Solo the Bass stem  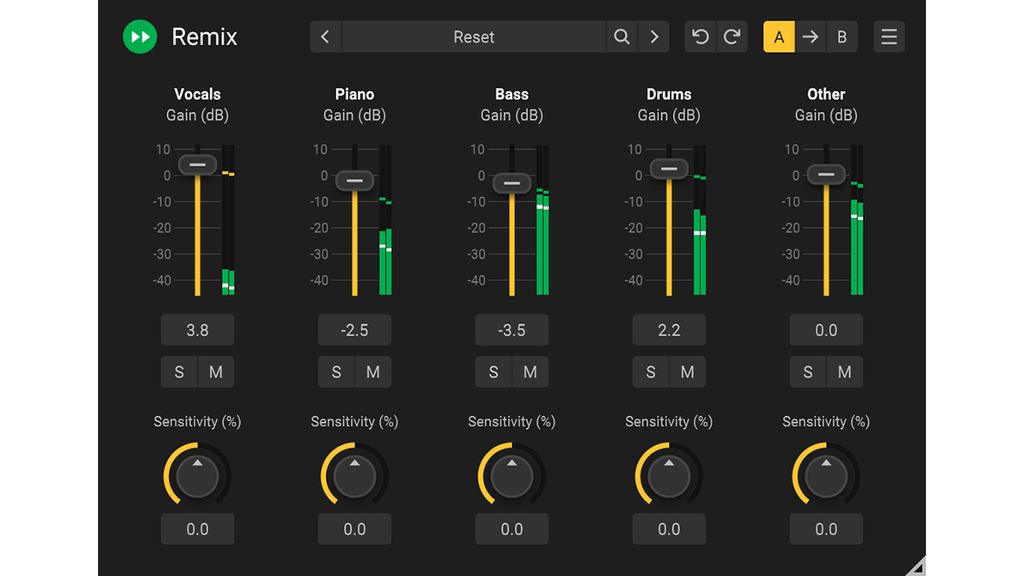click(x=493, y=371)
